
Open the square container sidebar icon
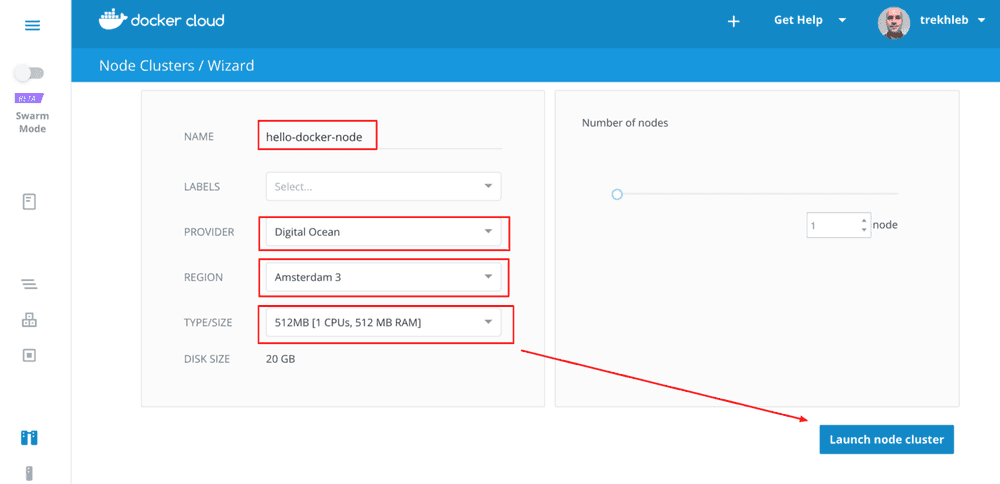tap(29, 355)
